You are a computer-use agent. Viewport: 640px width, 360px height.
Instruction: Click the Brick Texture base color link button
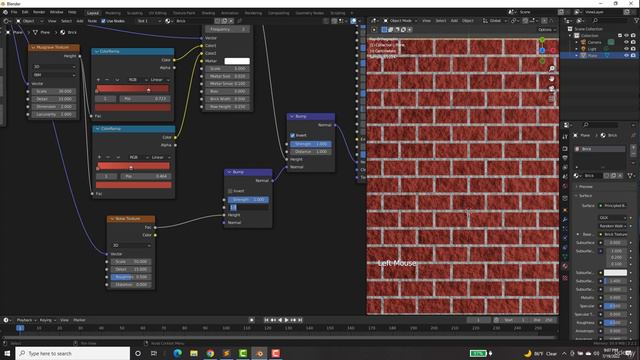click(613, 234)
